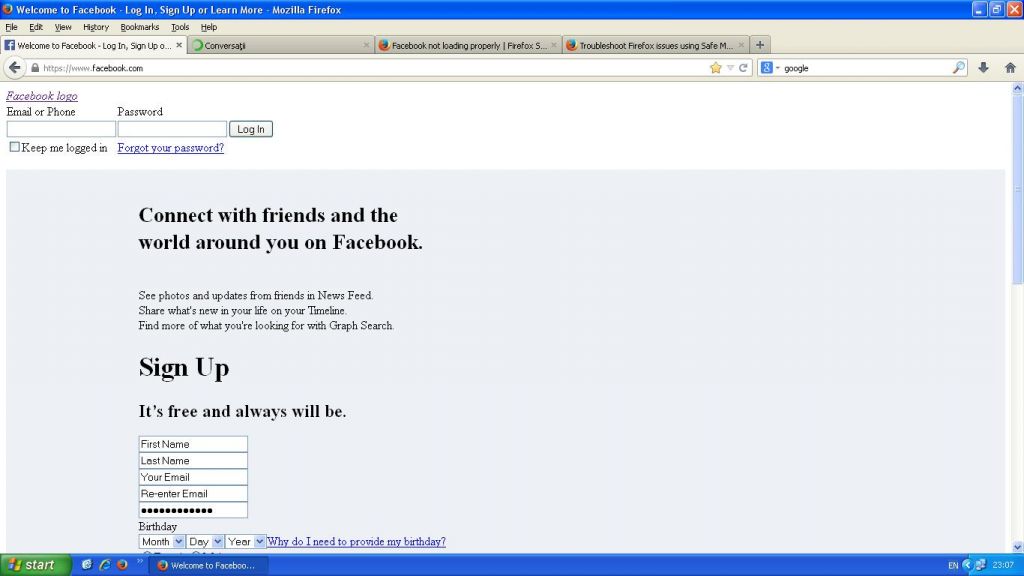1024x576 pixels.
Task: Go back using the Firefox back arrow
Action: coord(14,67)
